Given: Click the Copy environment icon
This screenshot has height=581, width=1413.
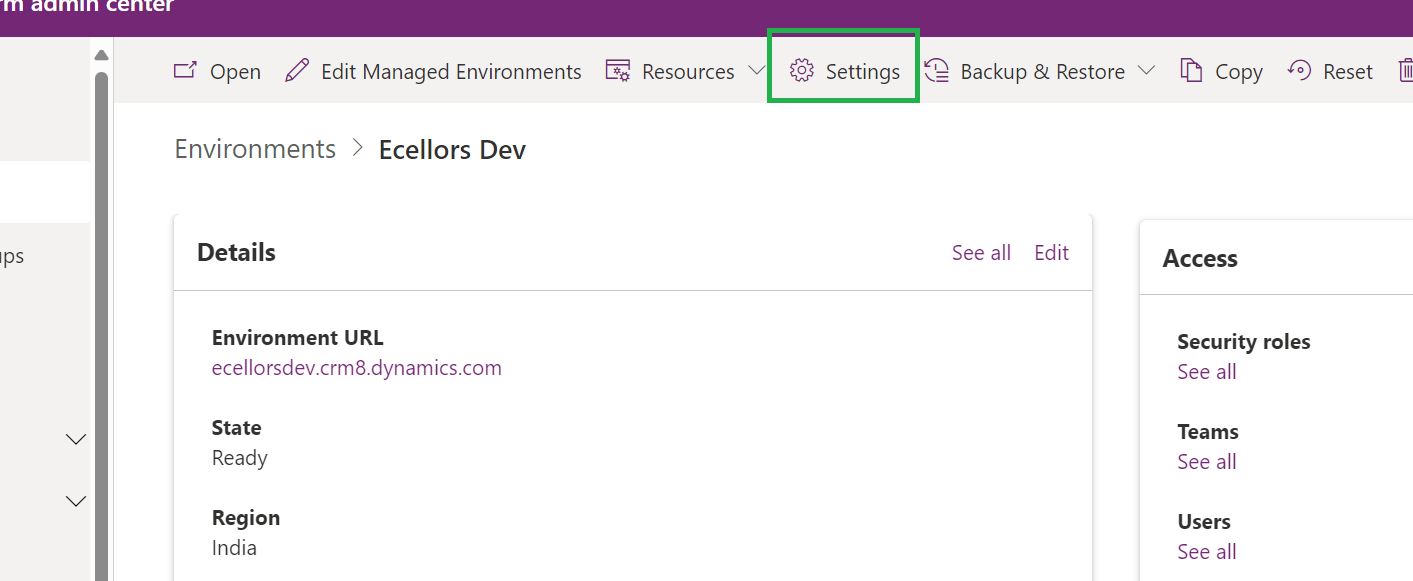Looking at the screenshot, I should pyautogui.click(x=1191, y=71).
